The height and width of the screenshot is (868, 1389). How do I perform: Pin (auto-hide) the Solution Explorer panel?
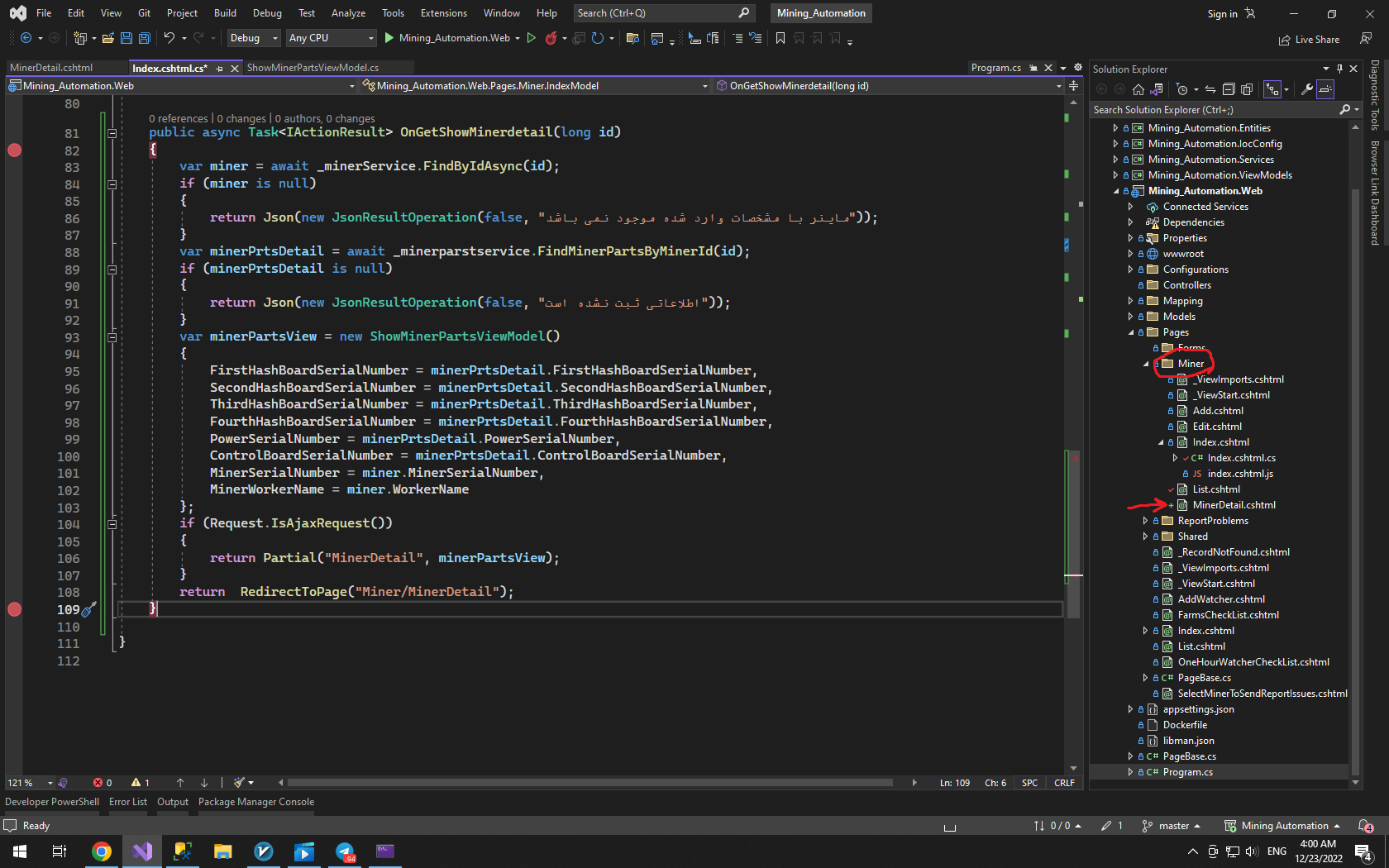1339,69
